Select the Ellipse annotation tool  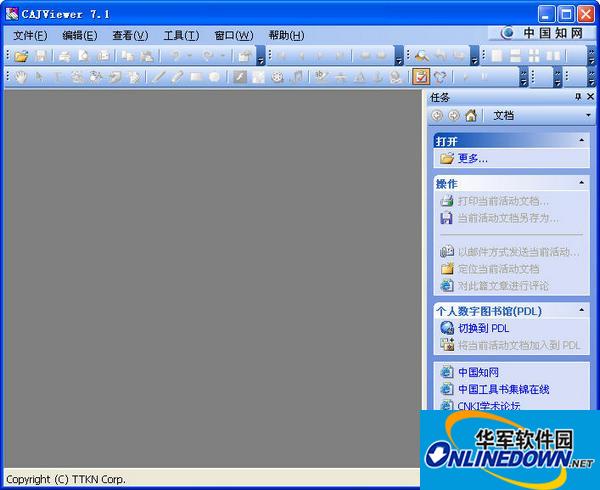(x=215, y=77)
